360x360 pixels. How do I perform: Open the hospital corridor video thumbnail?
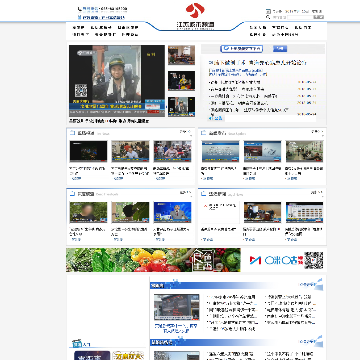pyautogui.click(x=304, y=151)
